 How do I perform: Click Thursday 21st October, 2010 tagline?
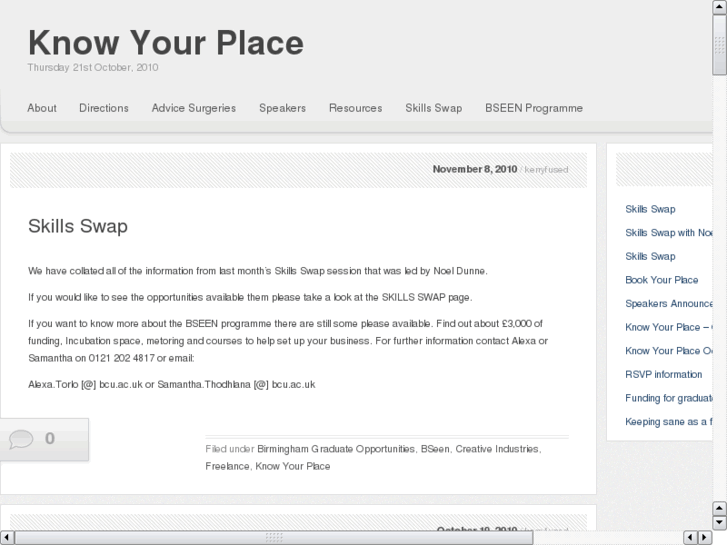point(93,68)
